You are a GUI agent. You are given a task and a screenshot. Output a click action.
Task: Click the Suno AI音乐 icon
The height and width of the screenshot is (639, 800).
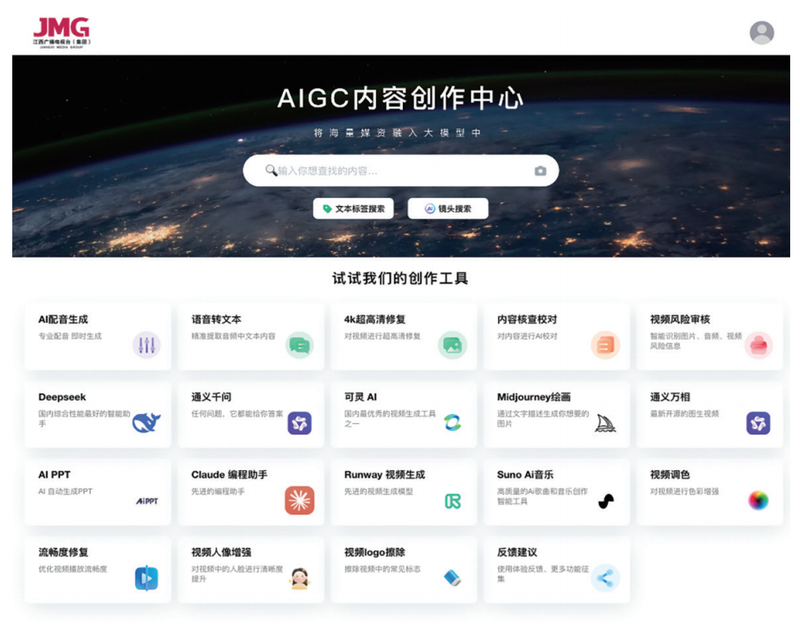point(605,500)
